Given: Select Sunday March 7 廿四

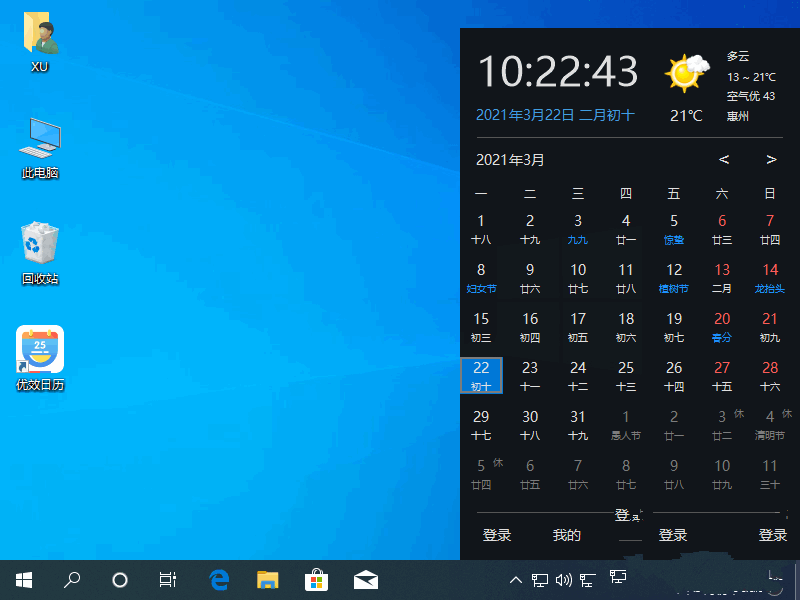Looking at the screenshot, I should (x=770, y=229).
